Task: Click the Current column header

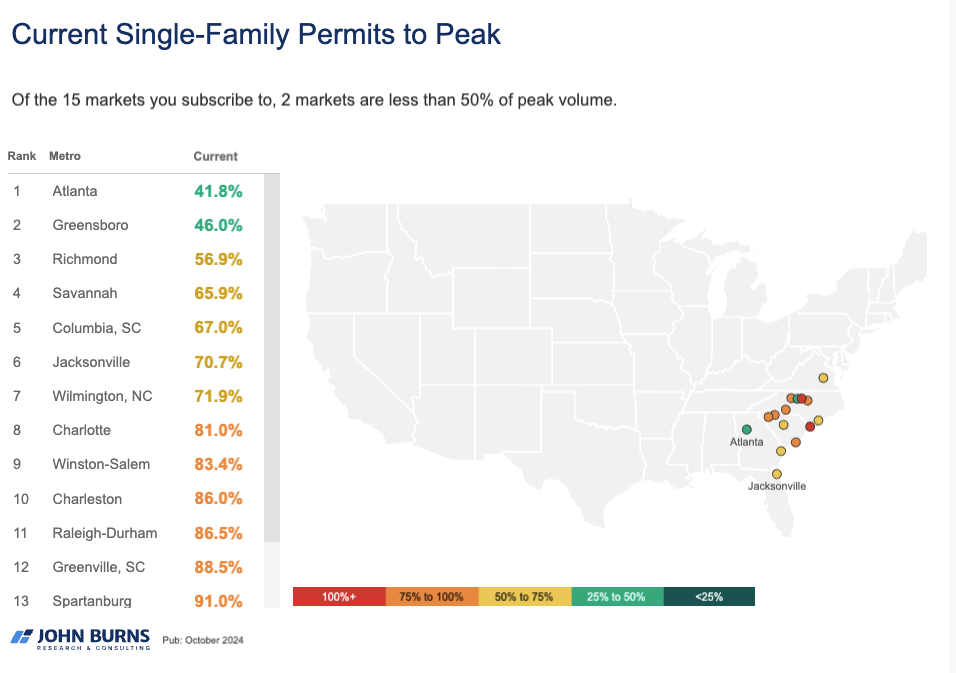Action: (215, 156)
